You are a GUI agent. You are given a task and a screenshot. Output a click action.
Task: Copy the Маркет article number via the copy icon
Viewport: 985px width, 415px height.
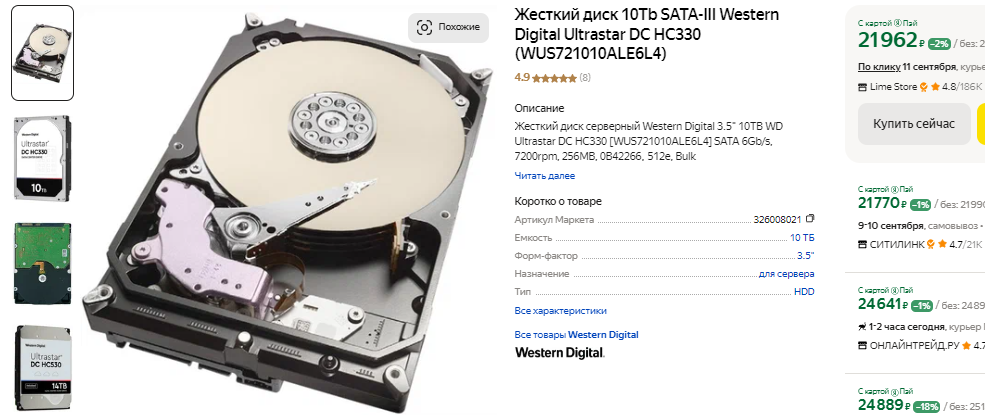click(x=810, y=218)
